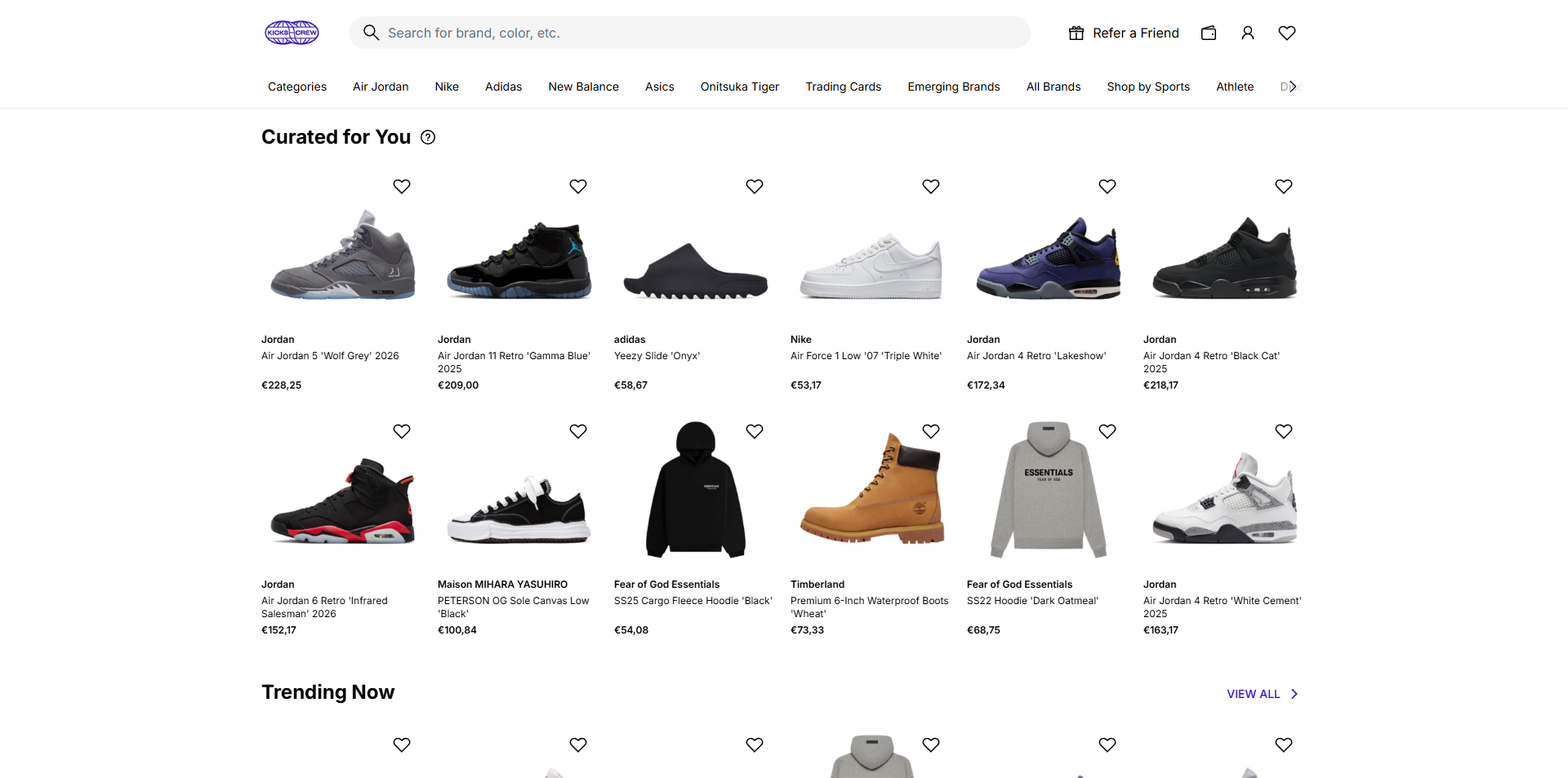Click the Curated for You help icon

[428, 137]
